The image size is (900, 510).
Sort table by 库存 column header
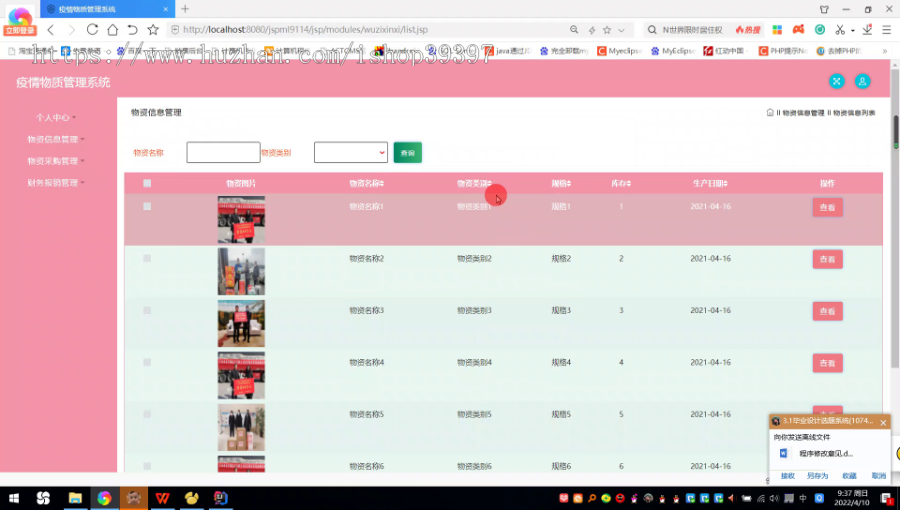621,184
